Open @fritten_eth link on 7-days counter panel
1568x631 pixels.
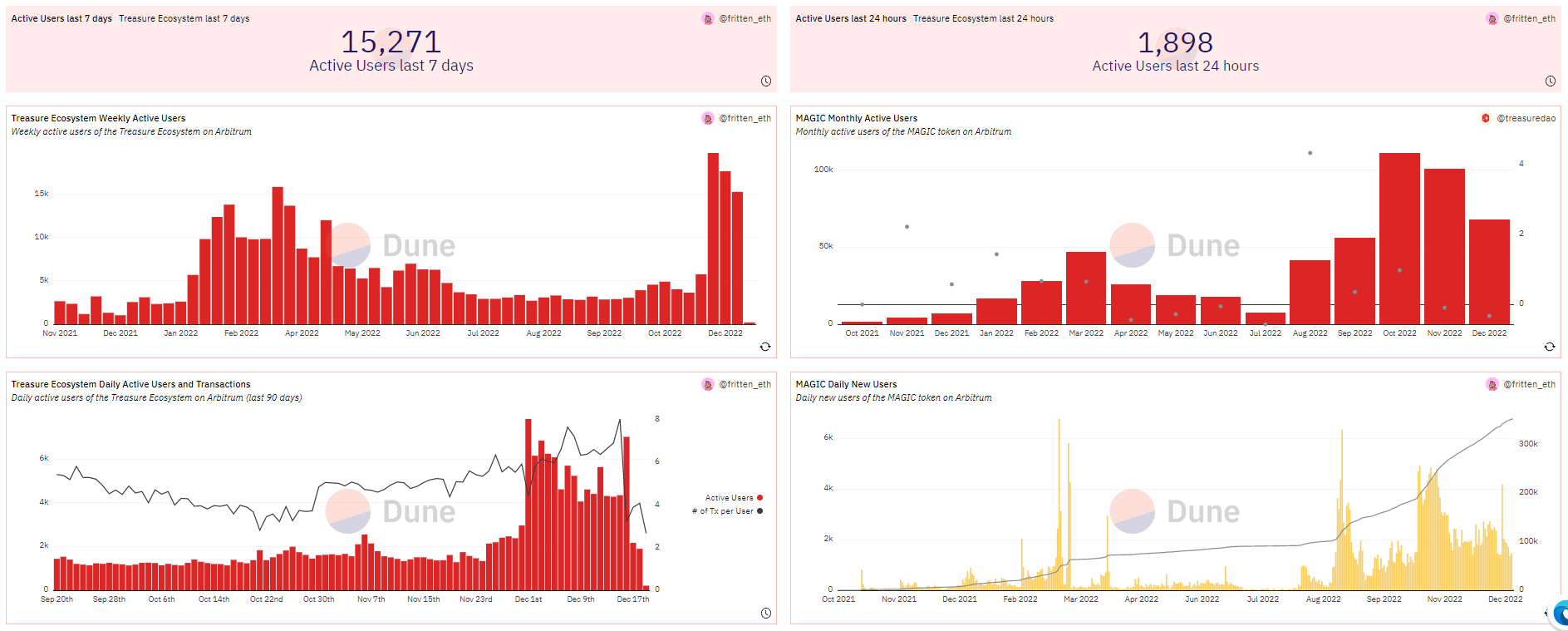745,18
